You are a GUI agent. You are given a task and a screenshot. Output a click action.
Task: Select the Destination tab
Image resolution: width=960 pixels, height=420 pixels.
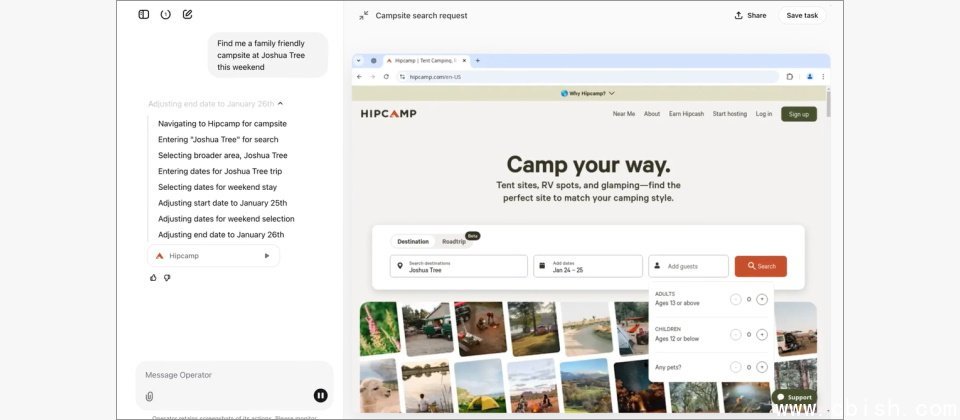(413, 242)
